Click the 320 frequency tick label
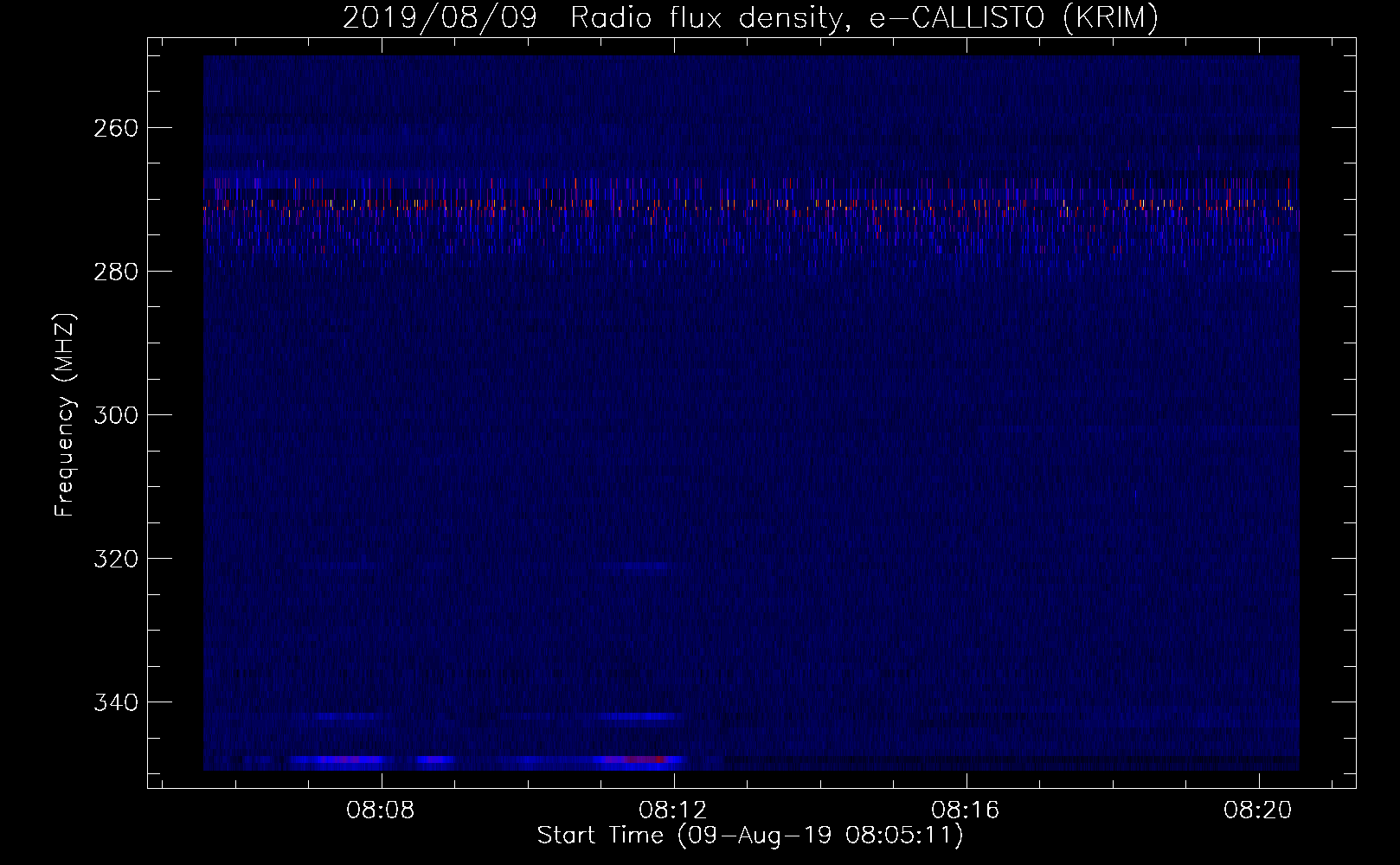 click(x=115, y=559)
